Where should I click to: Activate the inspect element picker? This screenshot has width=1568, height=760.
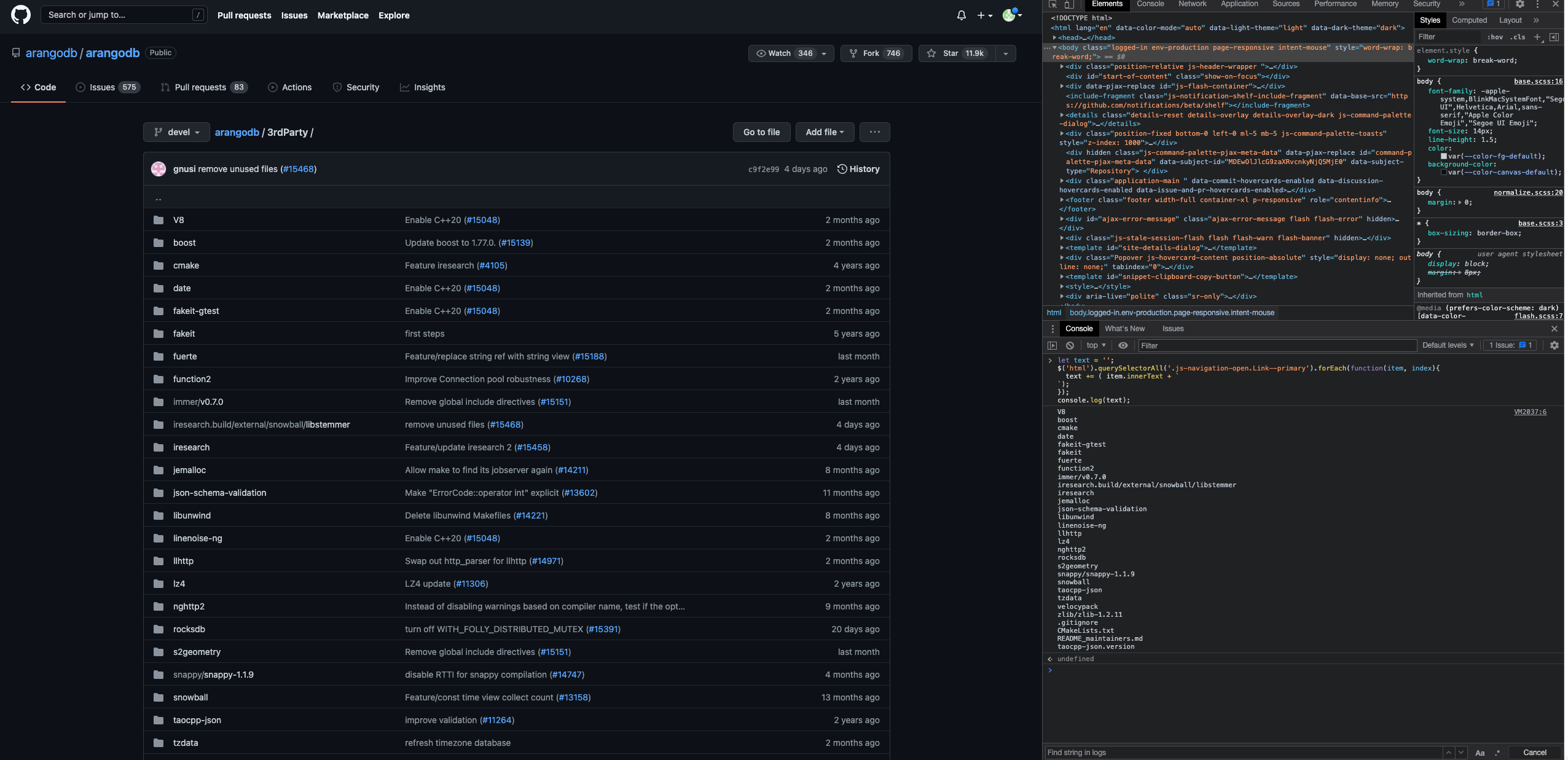(1053, 4)
